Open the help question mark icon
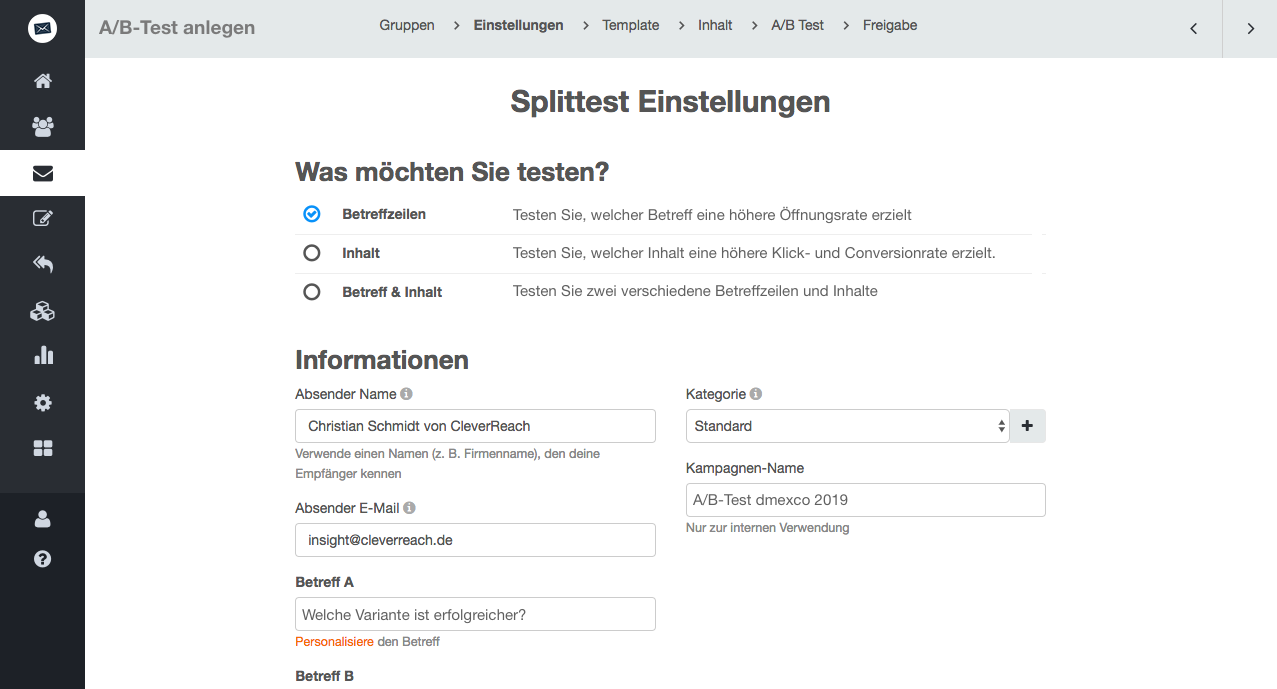The image size is (1277, 689). pos(42,559)
